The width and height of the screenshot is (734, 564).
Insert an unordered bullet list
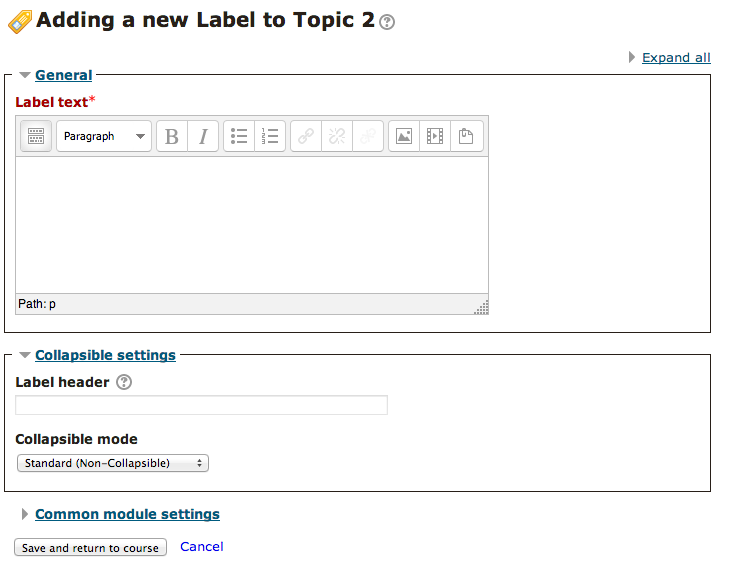click(x=239, y=136)
